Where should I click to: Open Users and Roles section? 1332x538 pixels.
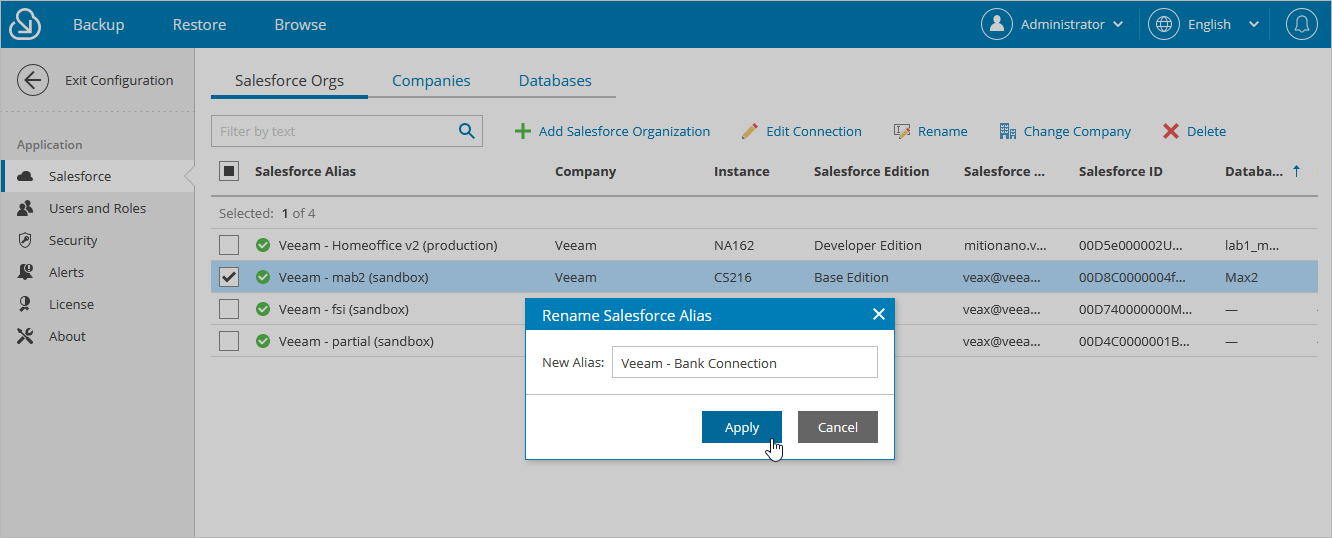click(97, 208)
